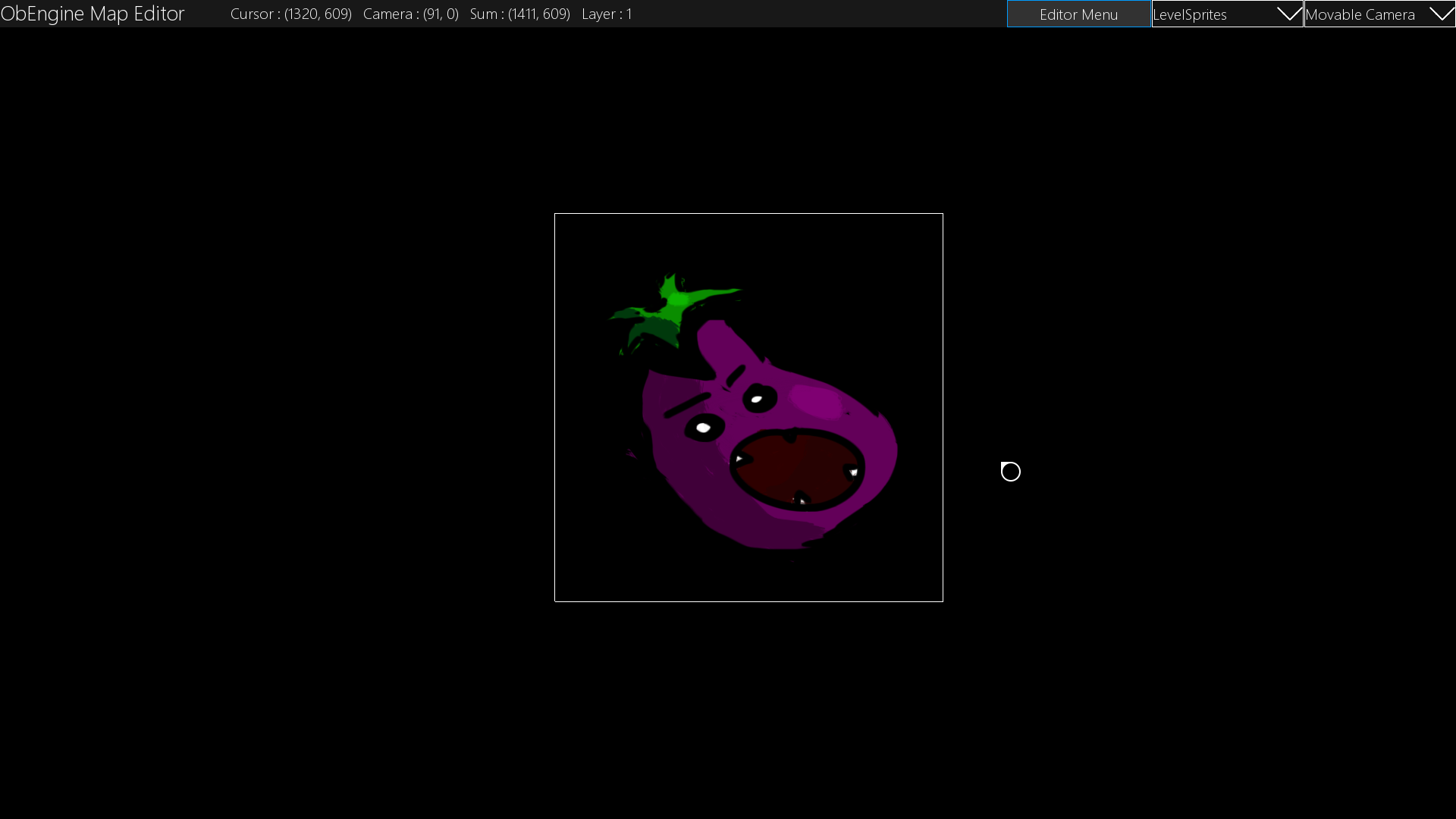Click the eggplant's right white eye
The image size is (1456, 819).
[x=757, y=399]
